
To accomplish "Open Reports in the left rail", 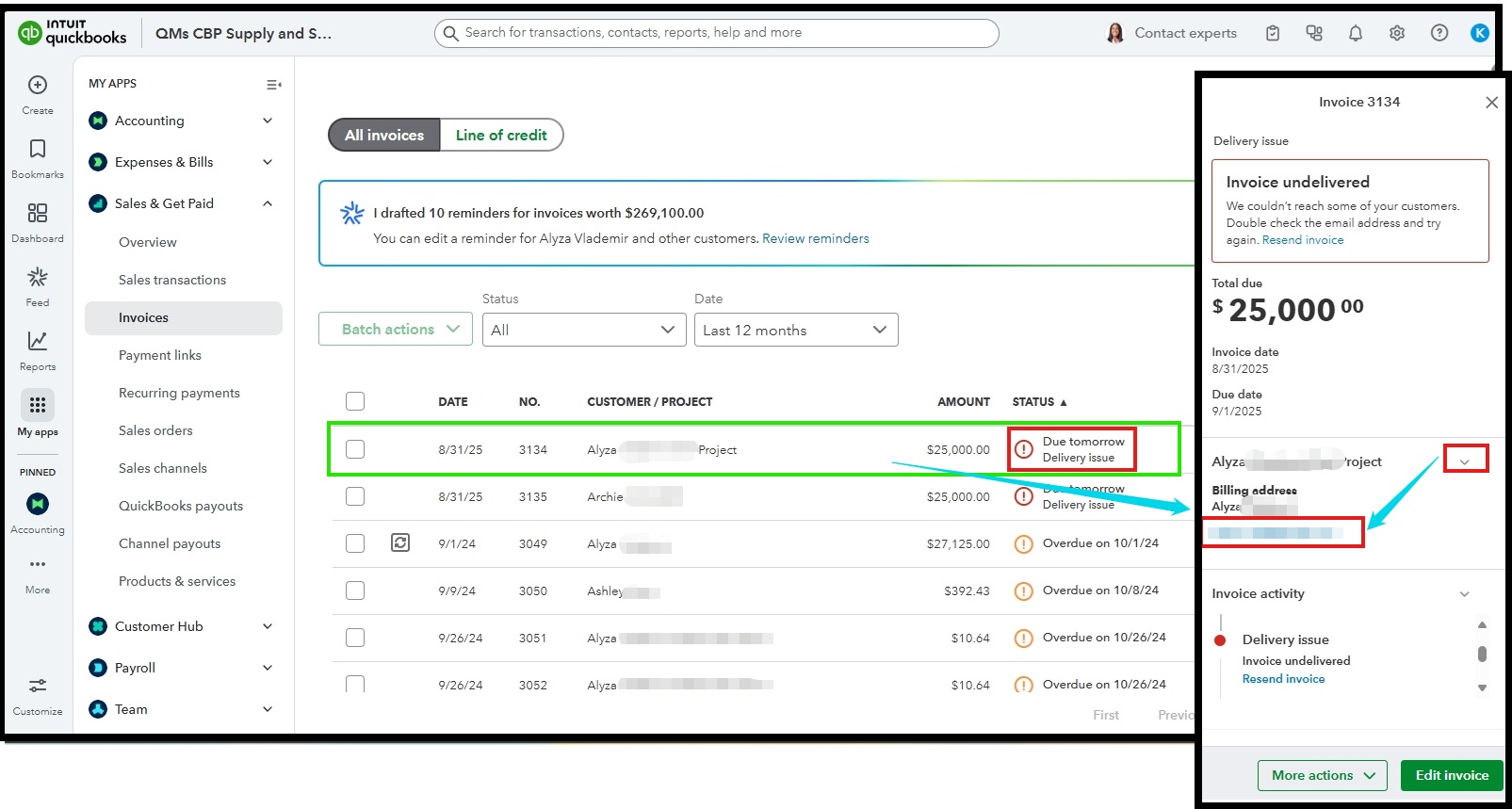I will [38, 341].
